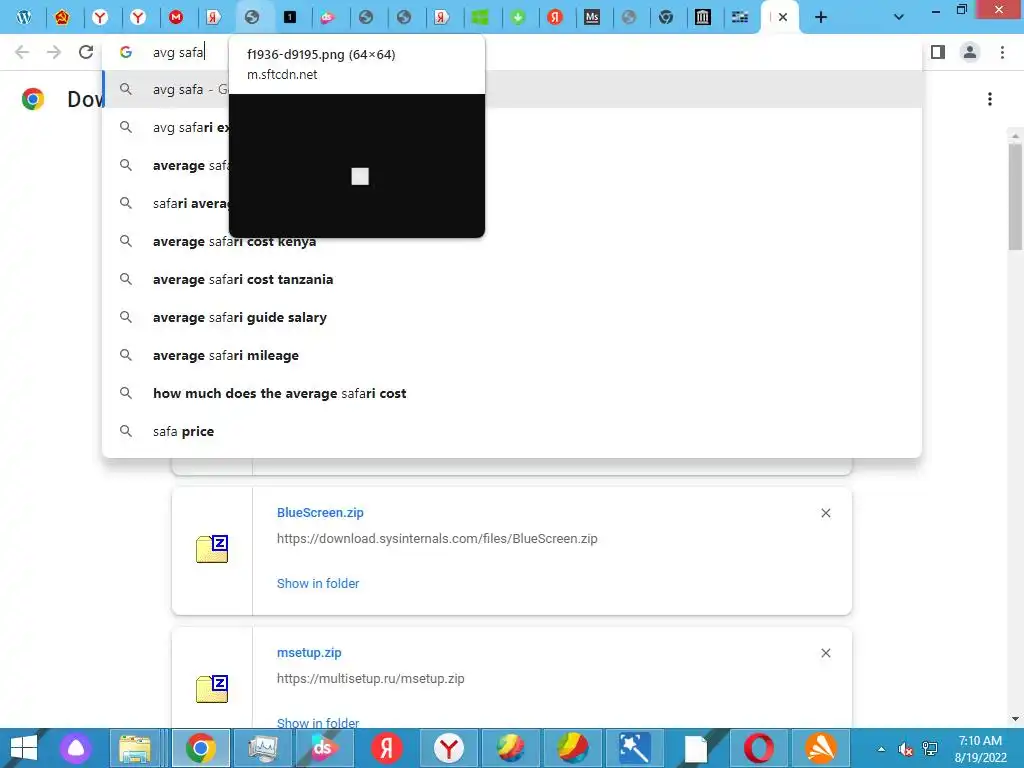This screenshot has height=768, width=1024.
Task: Open the 'Ms' favicon tab
Action: pyautogui.click(x=592, y=18)
